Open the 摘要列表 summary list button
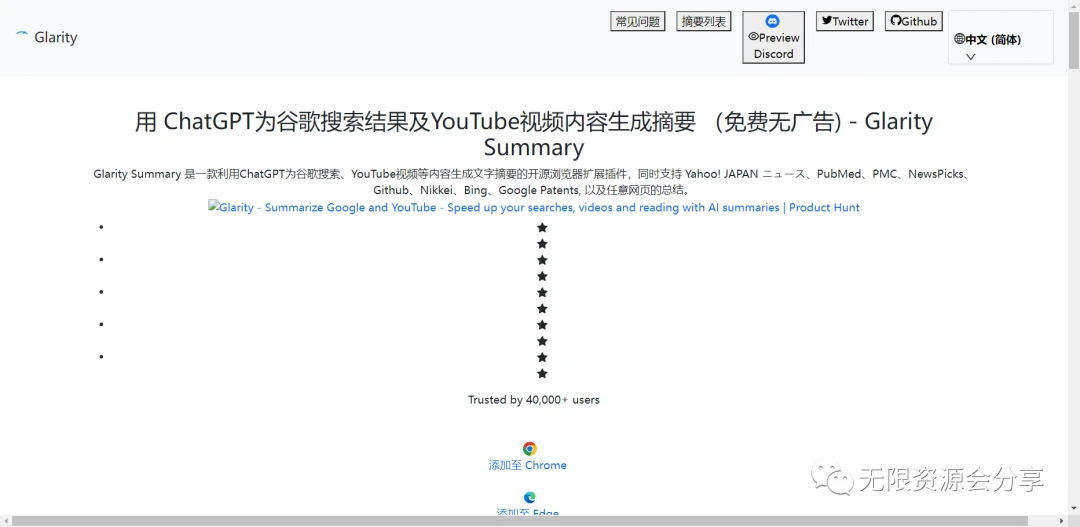The height and width of the screenshot is (527, 1080). (x=704, y=21)
